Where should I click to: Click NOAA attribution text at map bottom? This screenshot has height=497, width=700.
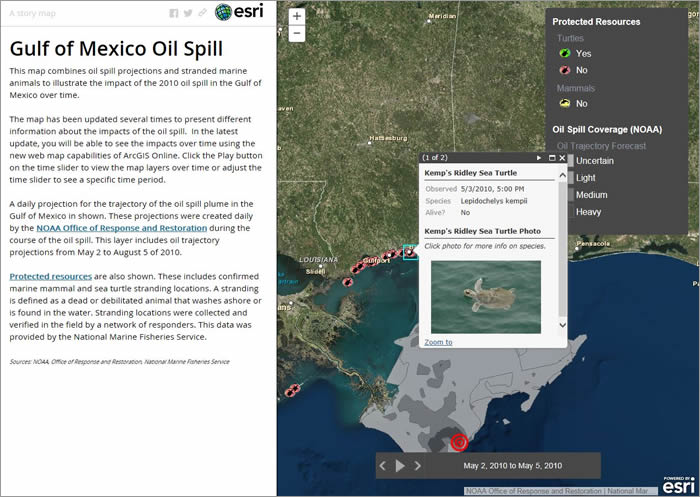pos(556,491)
